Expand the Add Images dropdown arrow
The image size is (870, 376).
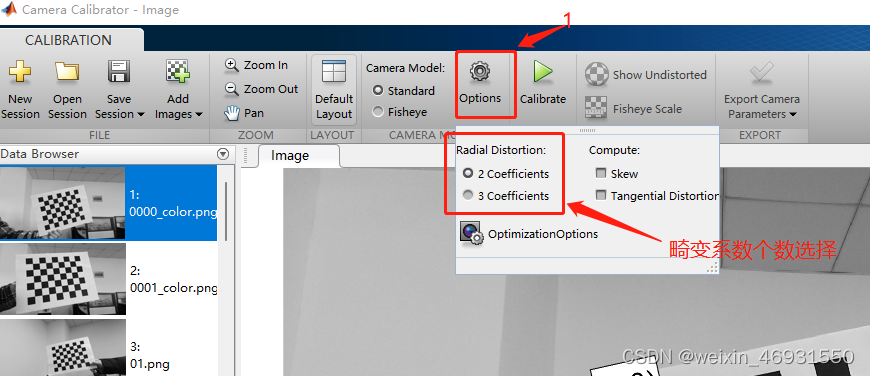199,115
